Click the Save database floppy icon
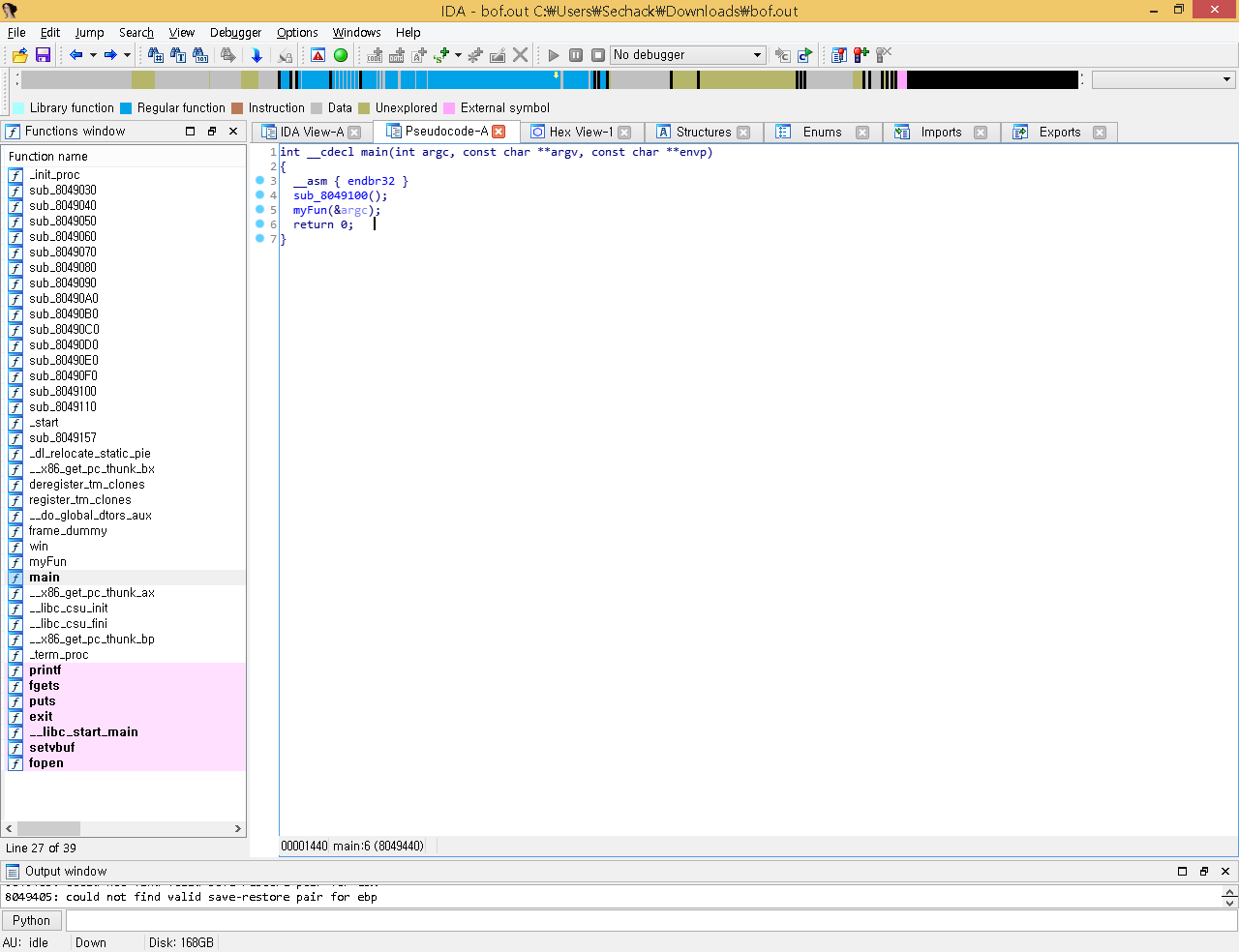The image size is (1239, 952). click(x=43, y=55)
